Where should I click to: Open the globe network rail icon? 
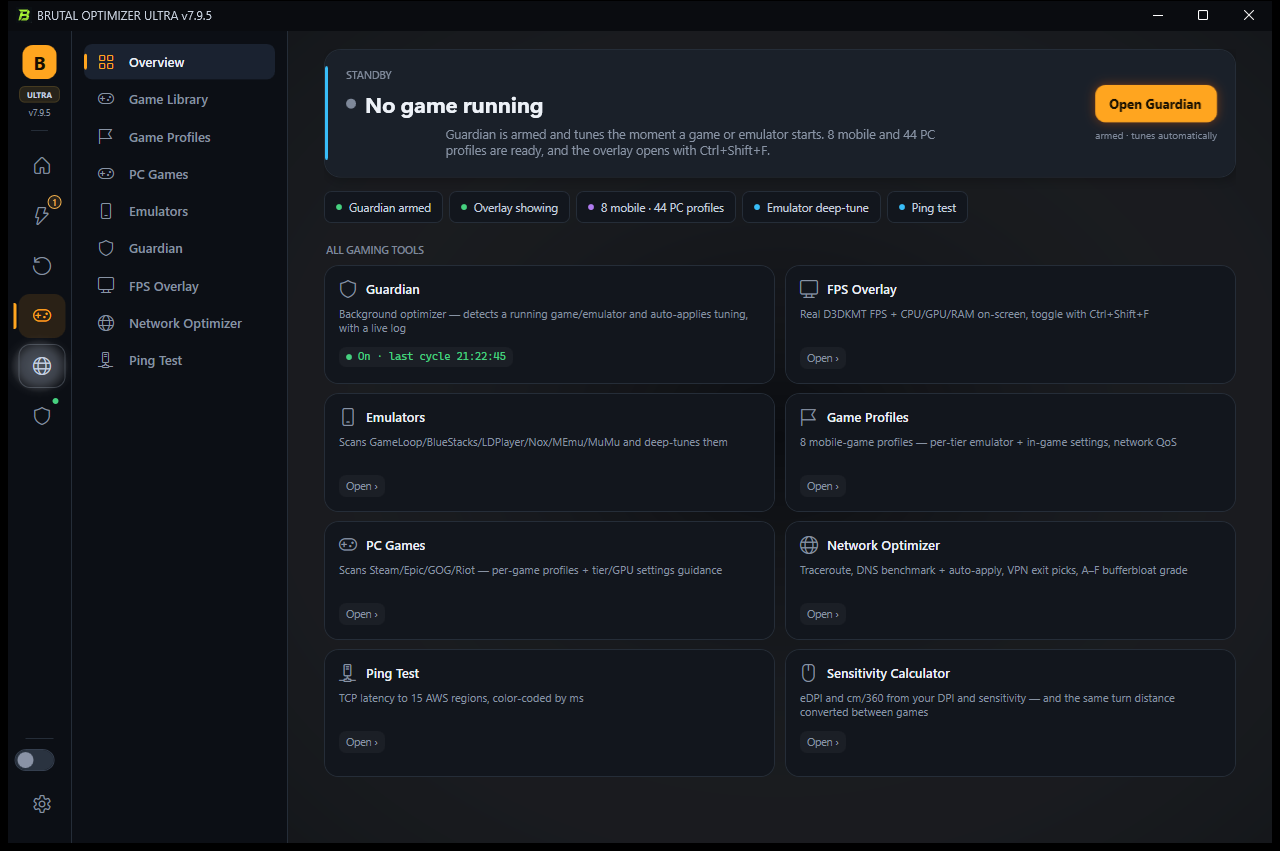click(x=41, y=366)
